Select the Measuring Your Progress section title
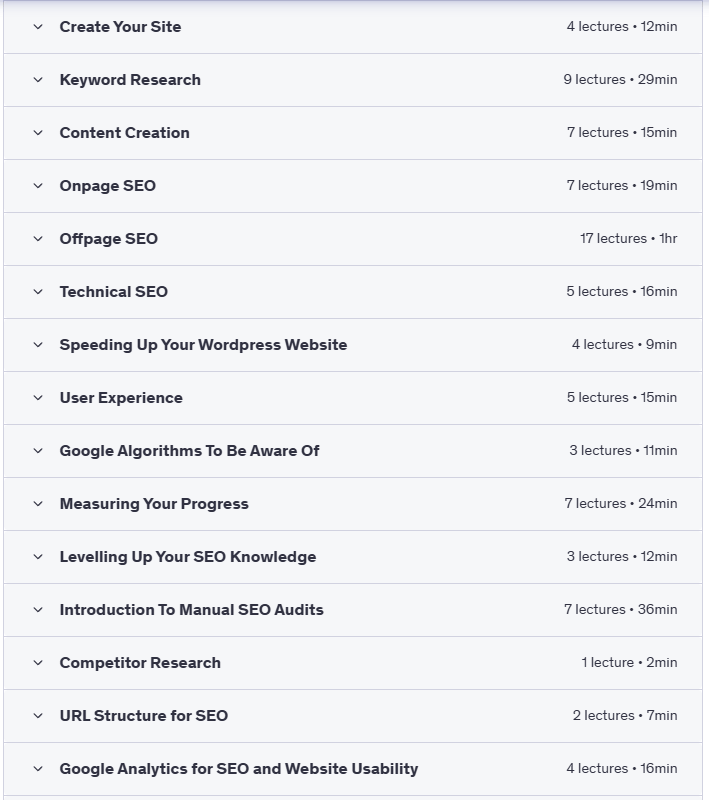 click(x=154, y=504)
